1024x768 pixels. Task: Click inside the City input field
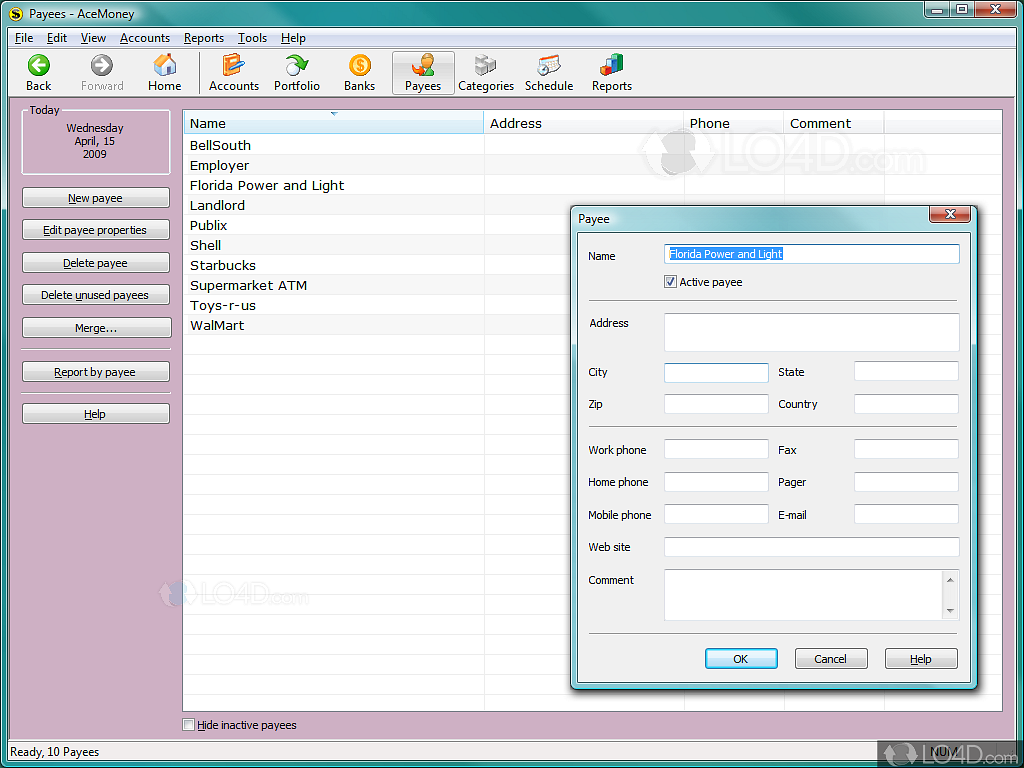pyautogui.click(x=716, y=371)
